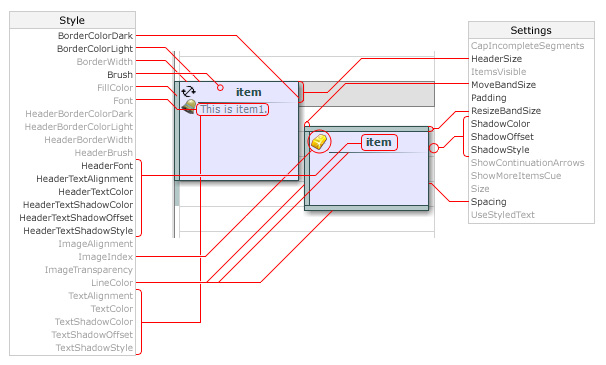The height and width of the screenshot is (365, 606).
Task: Click the circled 'item' header of second item
Action: click(379, 142)
